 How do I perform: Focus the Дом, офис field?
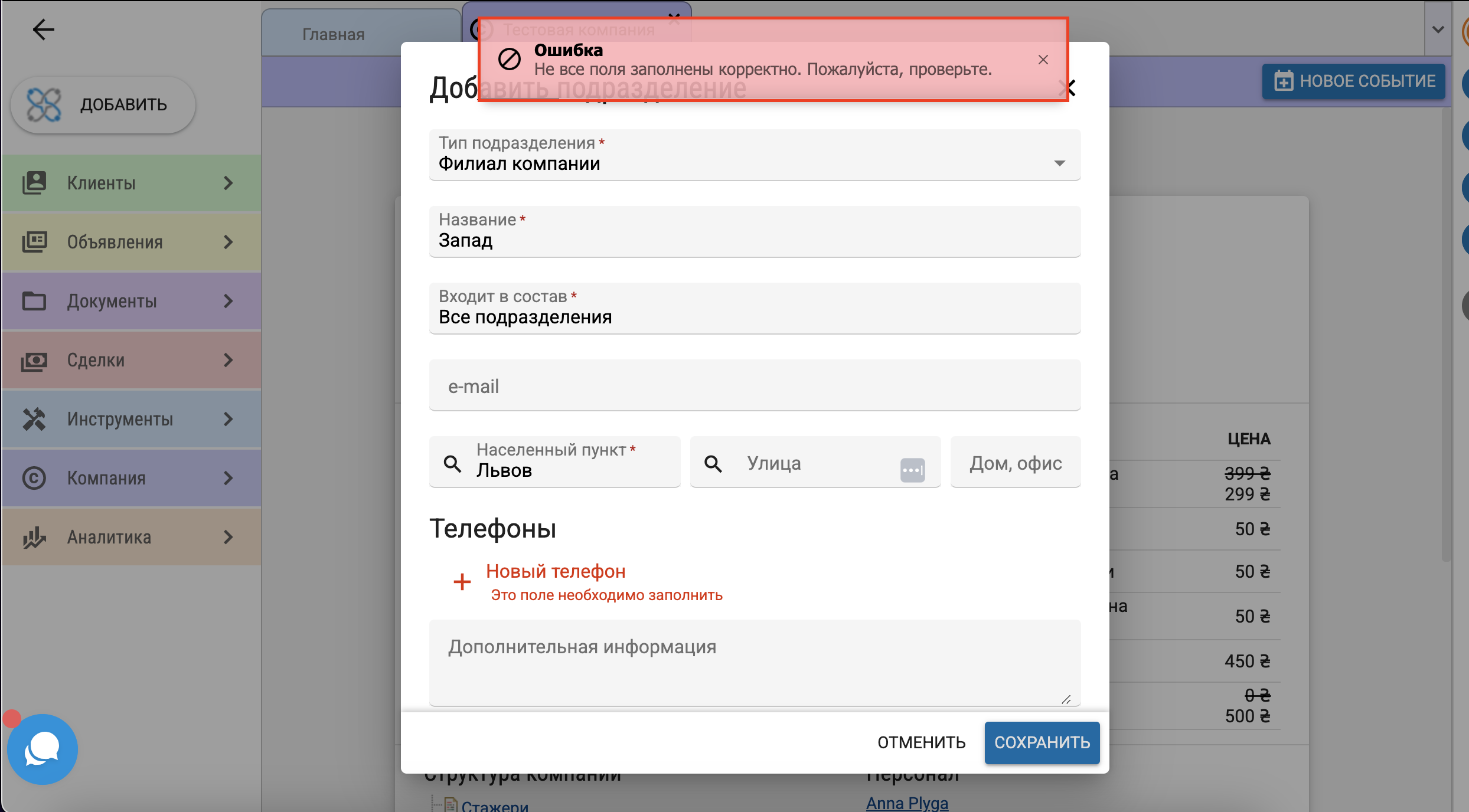pyautogui.click(x=1016, y=462)
